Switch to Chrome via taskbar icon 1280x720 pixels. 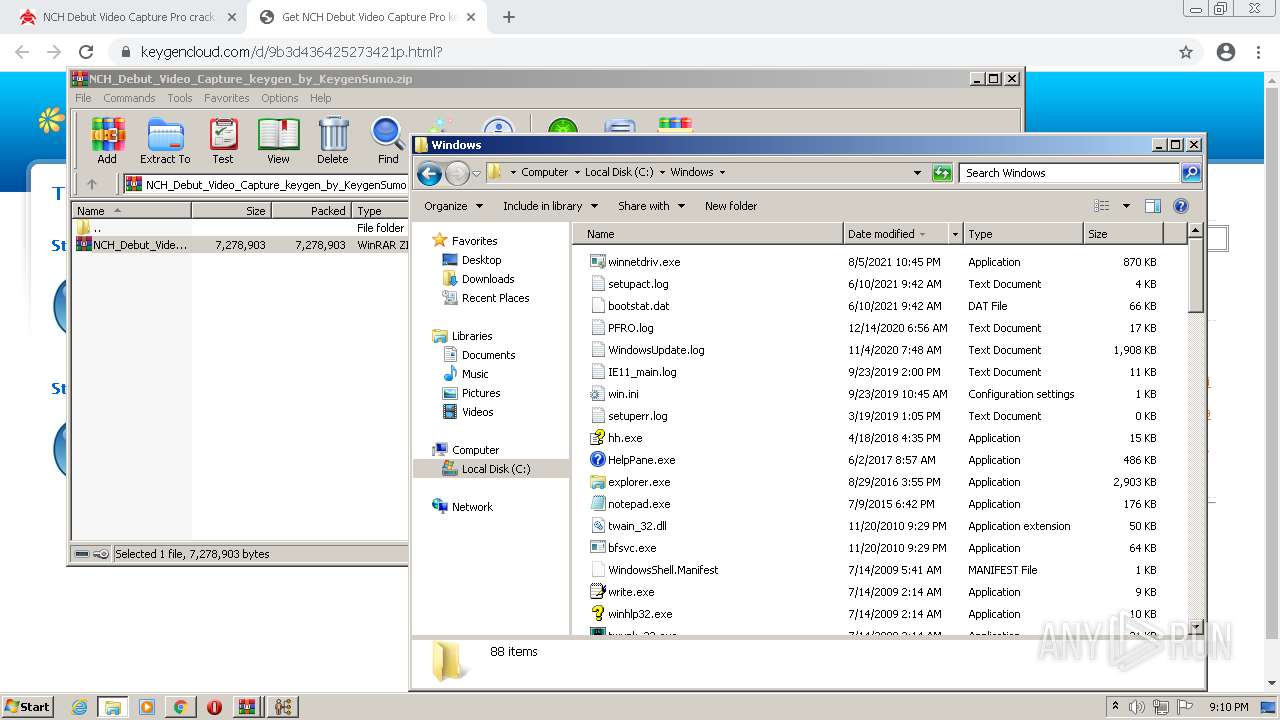click(181, 707)
